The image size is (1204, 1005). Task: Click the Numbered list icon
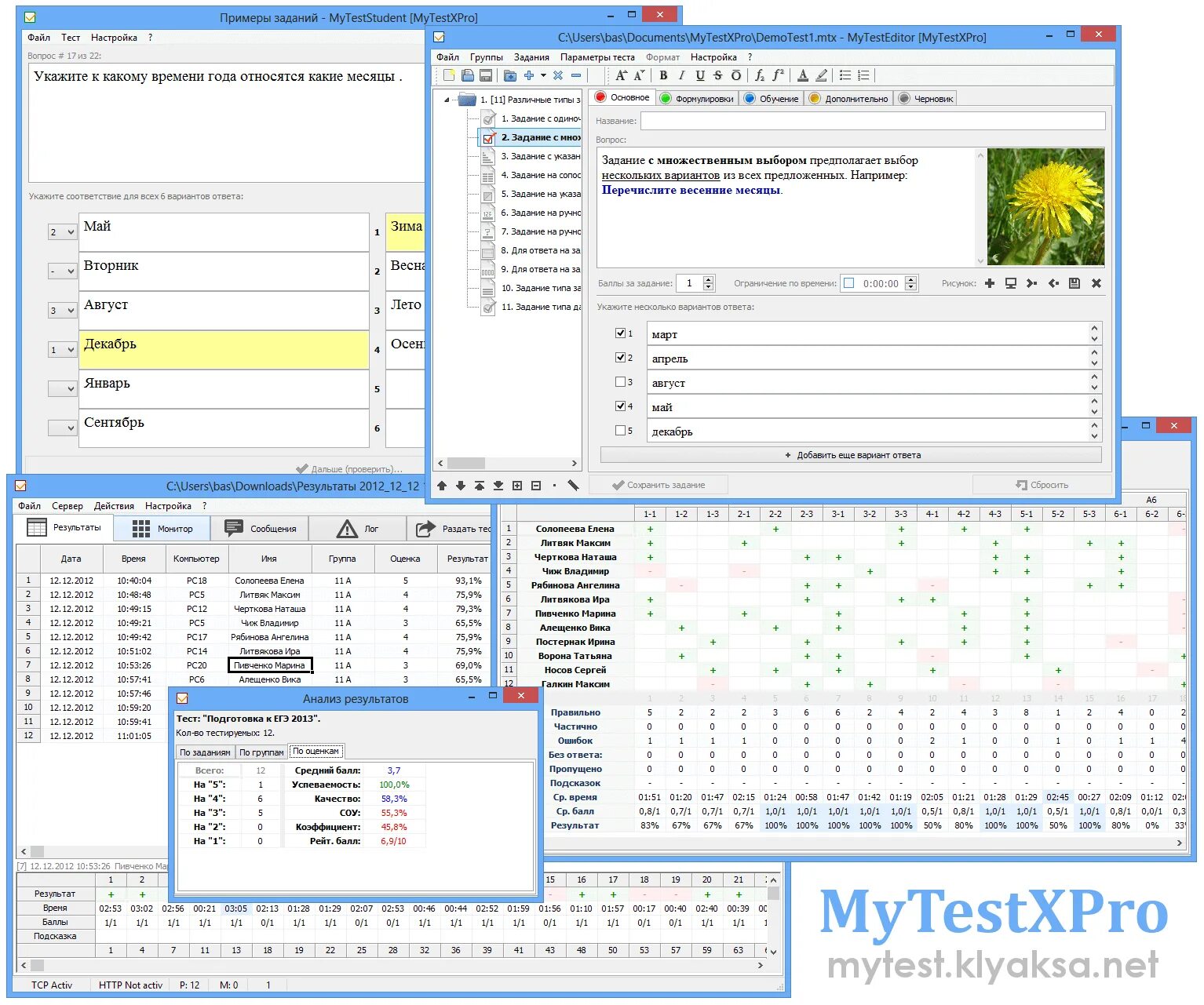tap(863, 75)
